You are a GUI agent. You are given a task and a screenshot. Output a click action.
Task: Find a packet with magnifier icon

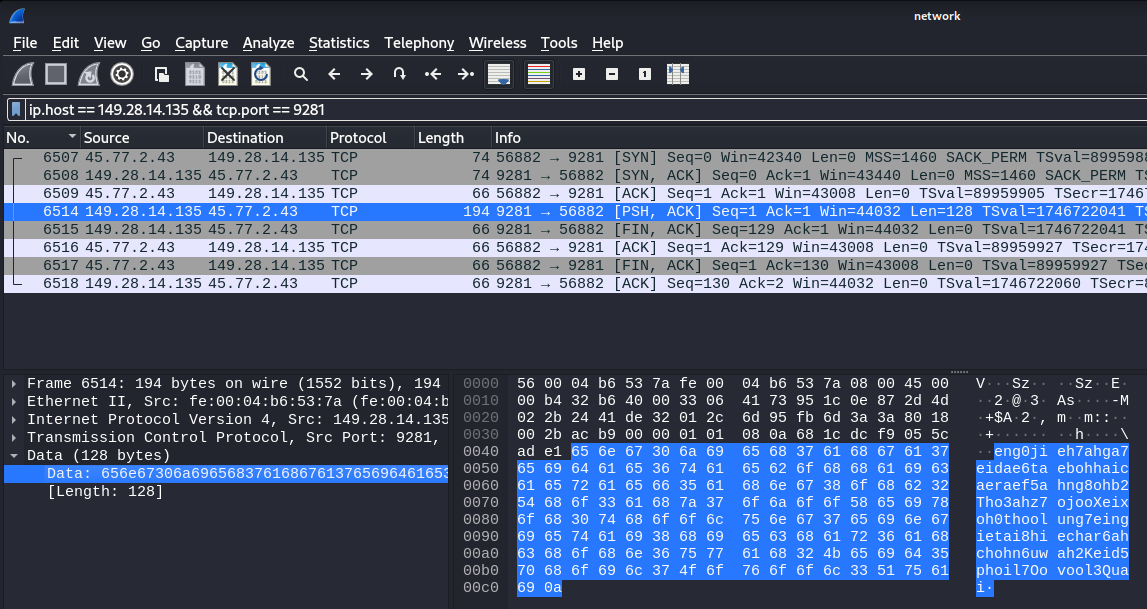301,74
